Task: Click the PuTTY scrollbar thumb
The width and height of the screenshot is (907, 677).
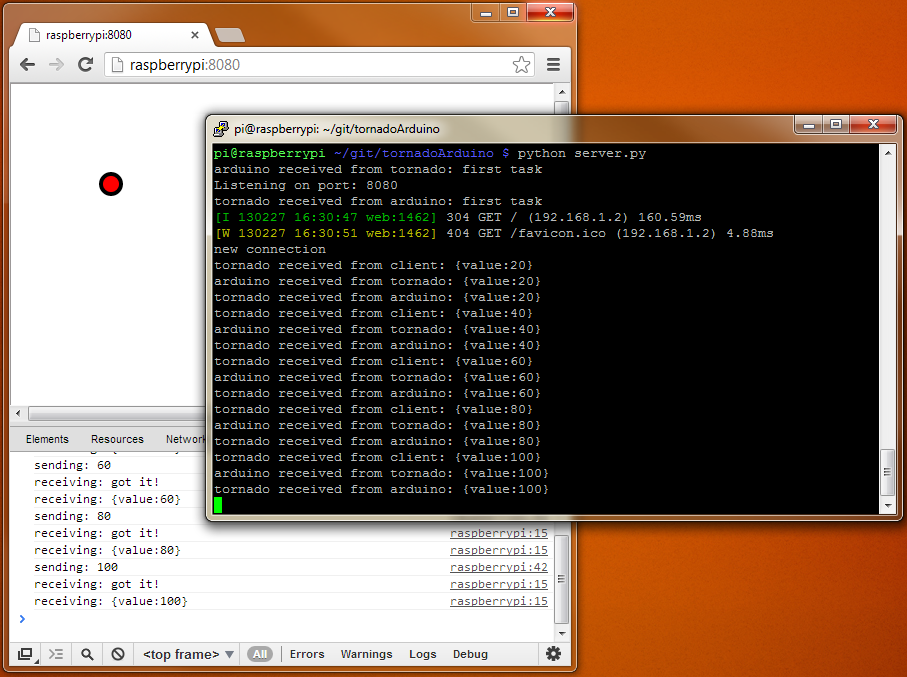Action: pos(887,472)
